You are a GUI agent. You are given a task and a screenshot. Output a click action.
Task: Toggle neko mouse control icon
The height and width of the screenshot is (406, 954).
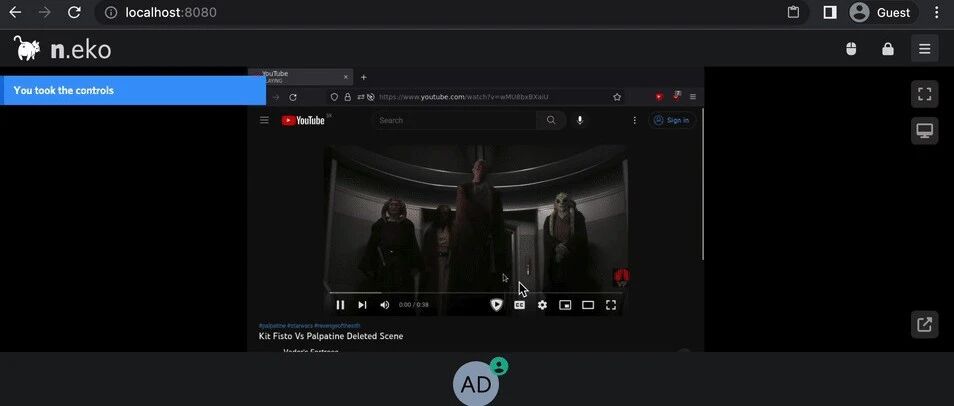point(851,49)
